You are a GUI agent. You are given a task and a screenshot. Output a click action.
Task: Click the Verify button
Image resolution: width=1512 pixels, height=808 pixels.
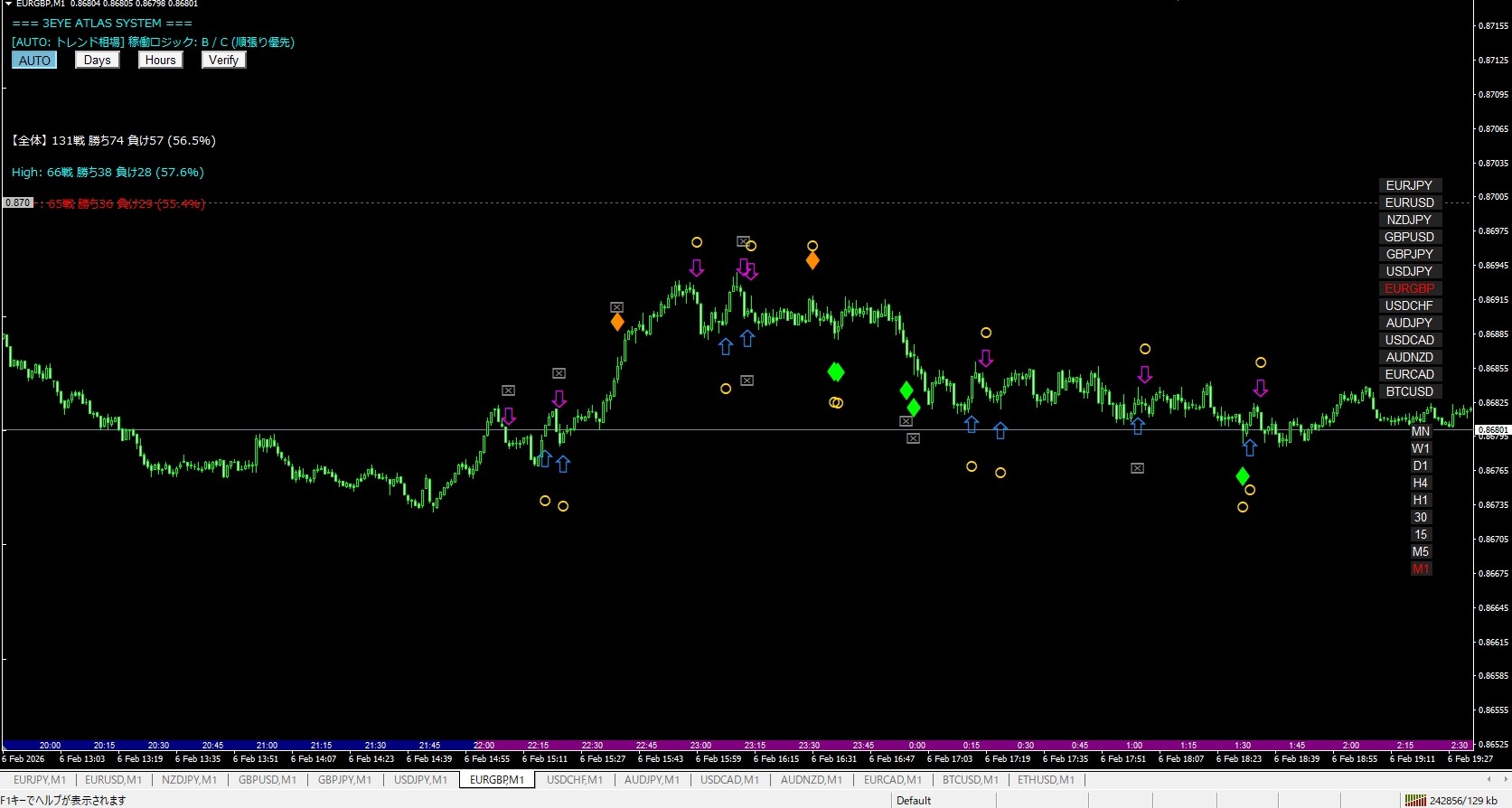(223, 61)
